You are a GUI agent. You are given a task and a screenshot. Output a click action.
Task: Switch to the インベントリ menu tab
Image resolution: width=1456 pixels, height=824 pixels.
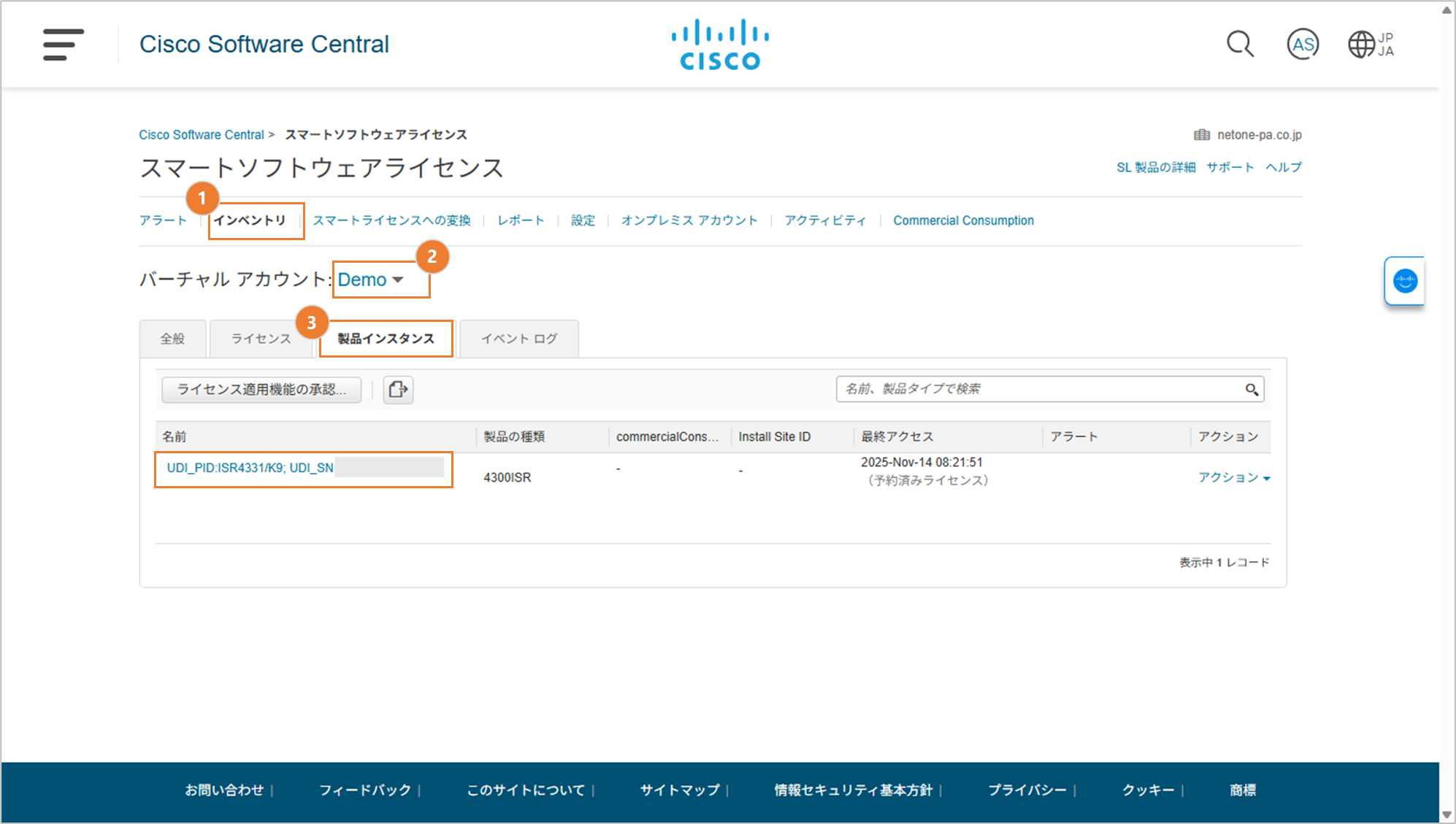[x=250, y=220]
